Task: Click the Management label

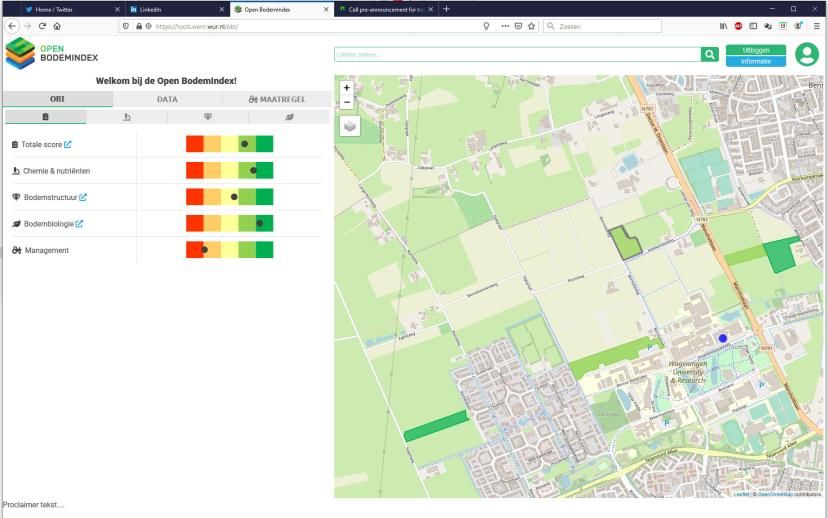Action: [x=46, y=250]
